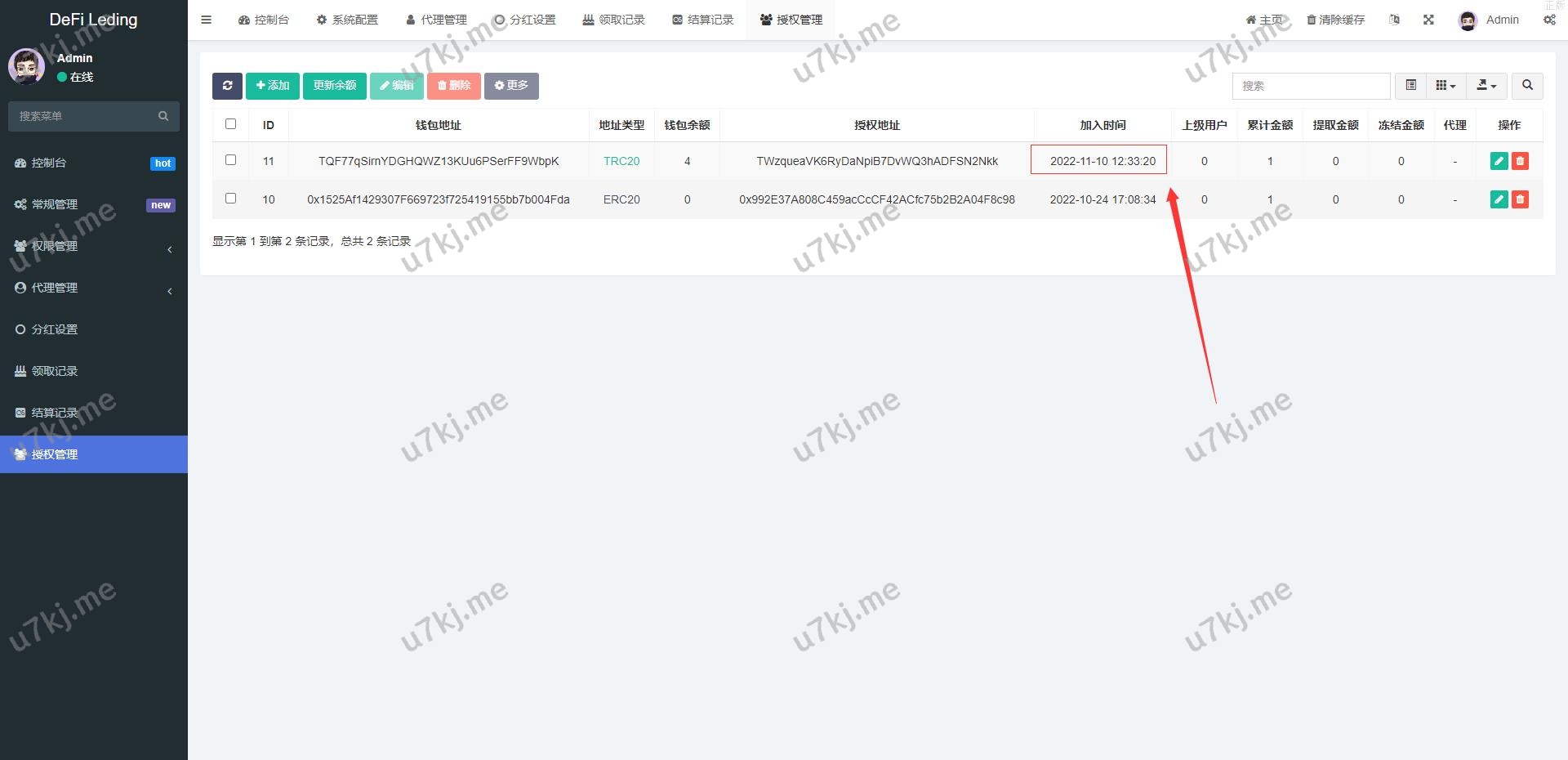Click the refresh table icon button
This screenshot has height=760, width=1568.
click(227, 86)
